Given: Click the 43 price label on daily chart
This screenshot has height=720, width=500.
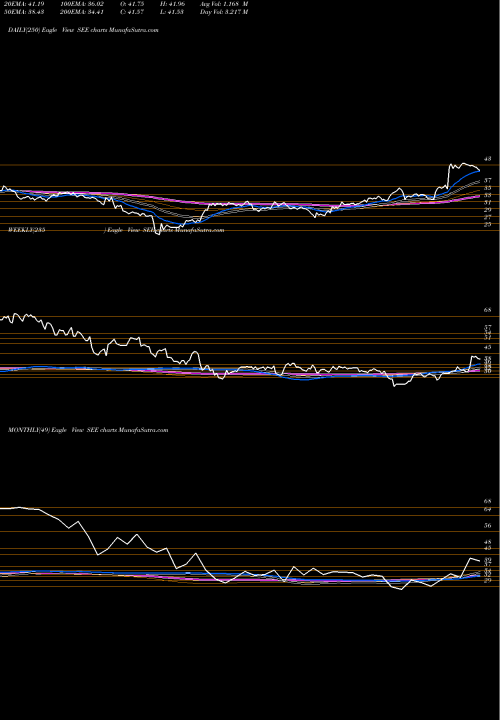Looking at the screenshot, I should 488,159.
